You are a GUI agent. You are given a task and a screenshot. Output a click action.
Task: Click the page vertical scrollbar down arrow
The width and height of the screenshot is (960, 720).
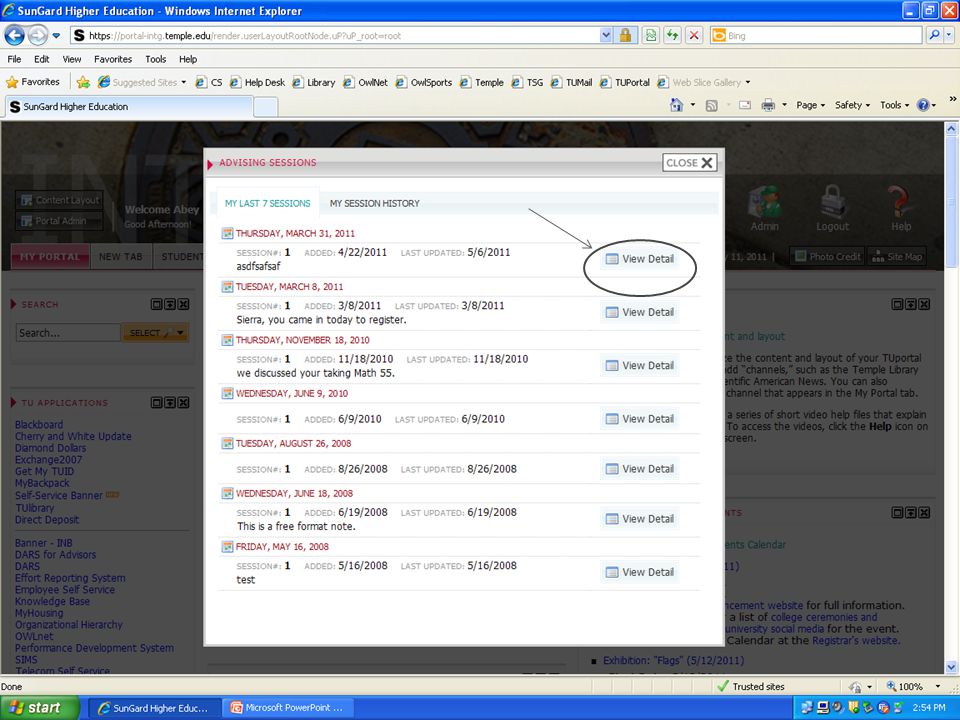(x=951, y=667)
